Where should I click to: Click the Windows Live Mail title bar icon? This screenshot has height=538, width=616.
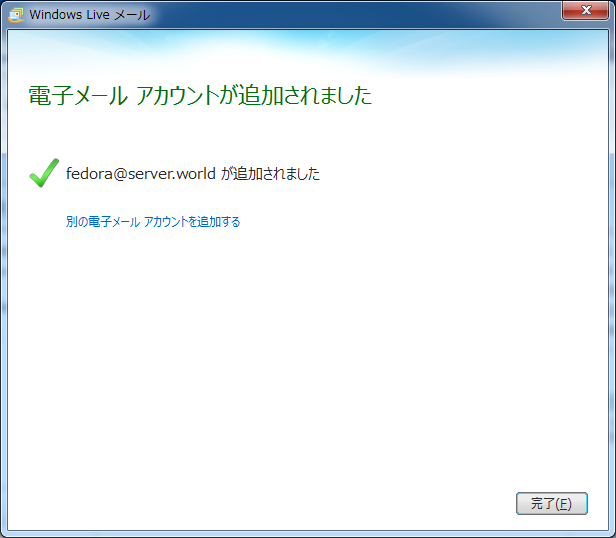tap(16, 15)
